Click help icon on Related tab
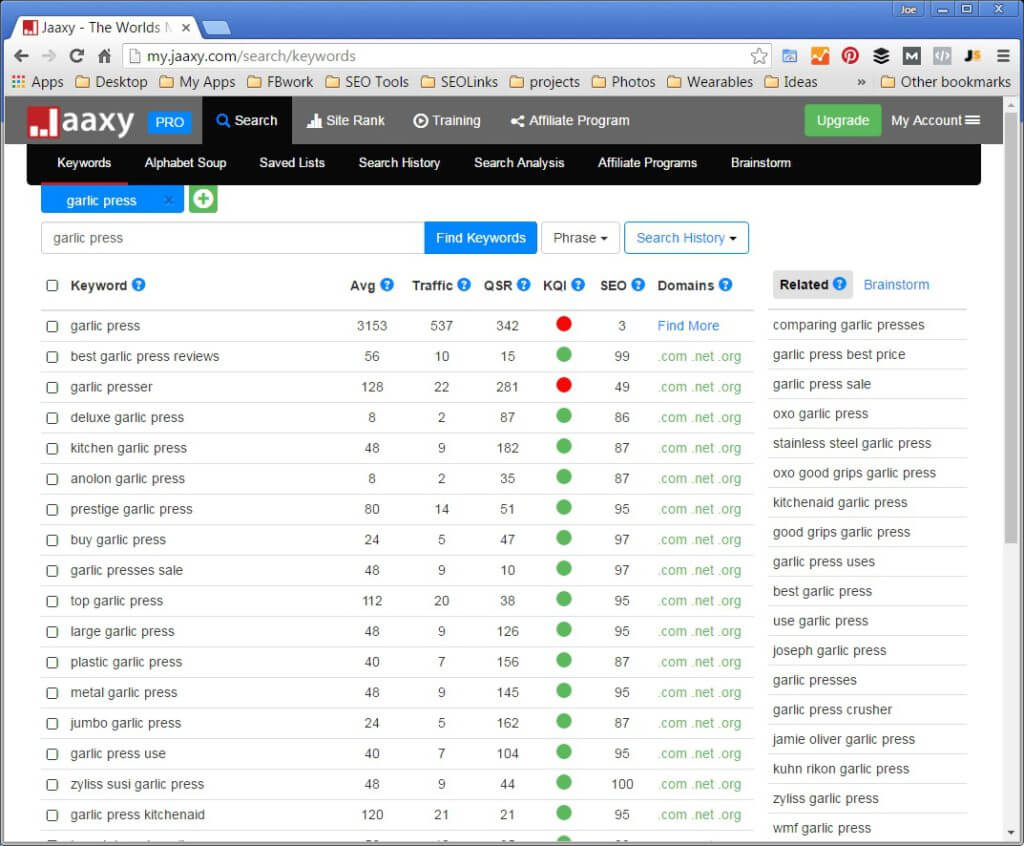The image size is (1024, 846). point(839,284)
